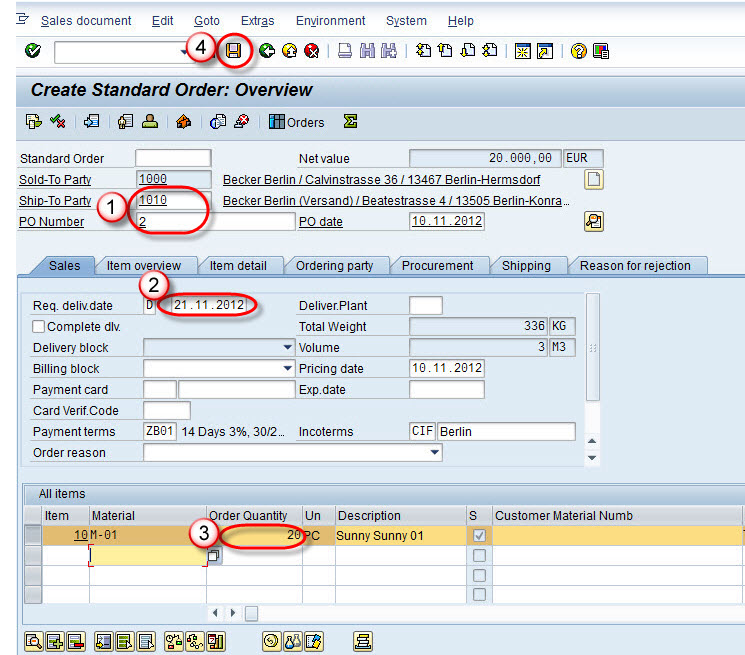
Task: Click the green Enter checkmark icon
Action: point(33,51)
